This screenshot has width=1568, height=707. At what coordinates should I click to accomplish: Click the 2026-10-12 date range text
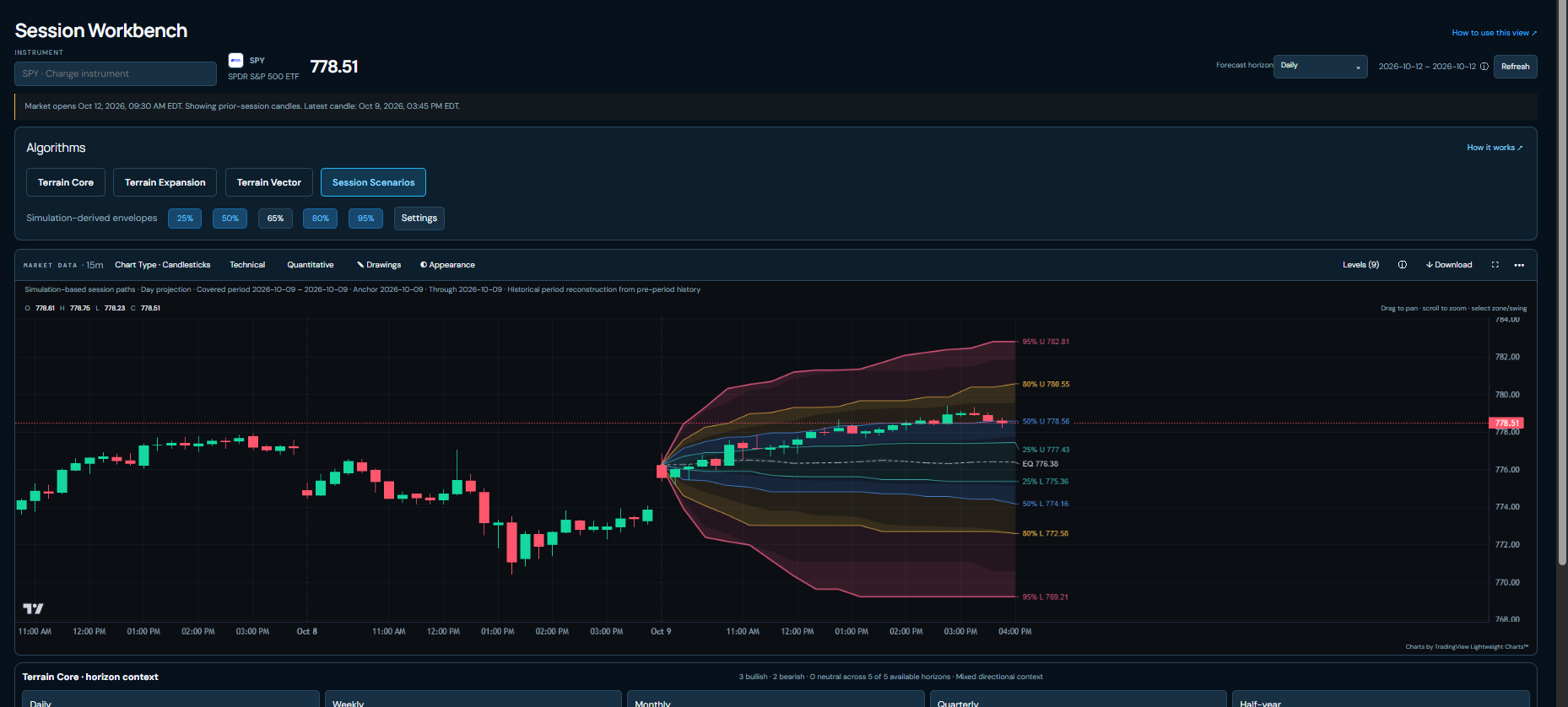point(1427,67)
